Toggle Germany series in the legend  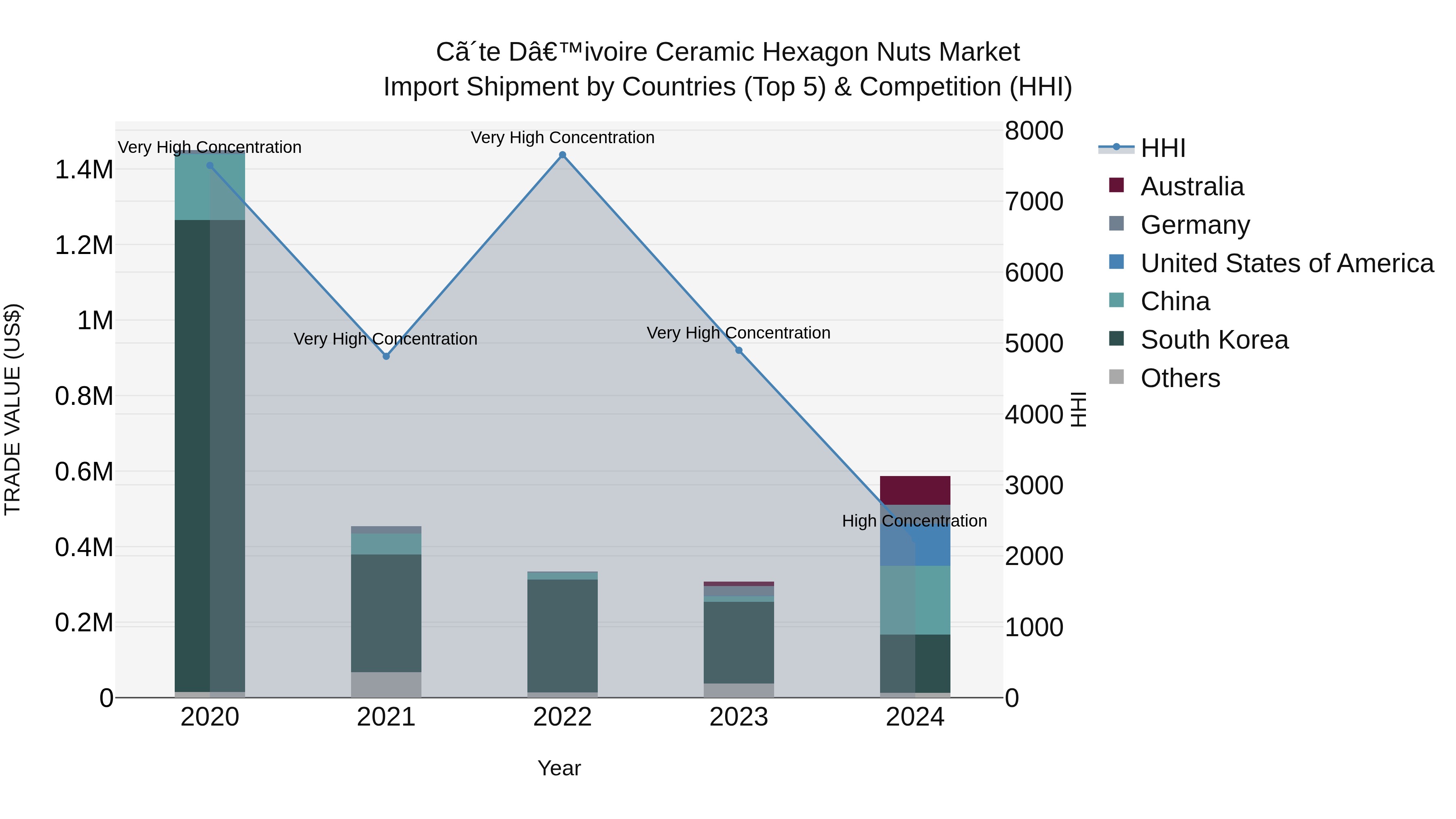tap(1180, 224)
